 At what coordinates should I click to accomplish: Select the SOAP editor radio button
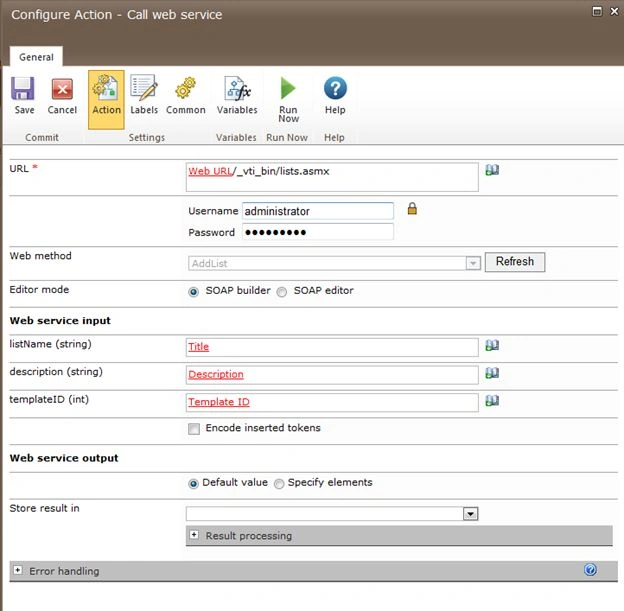coord(282,292)
